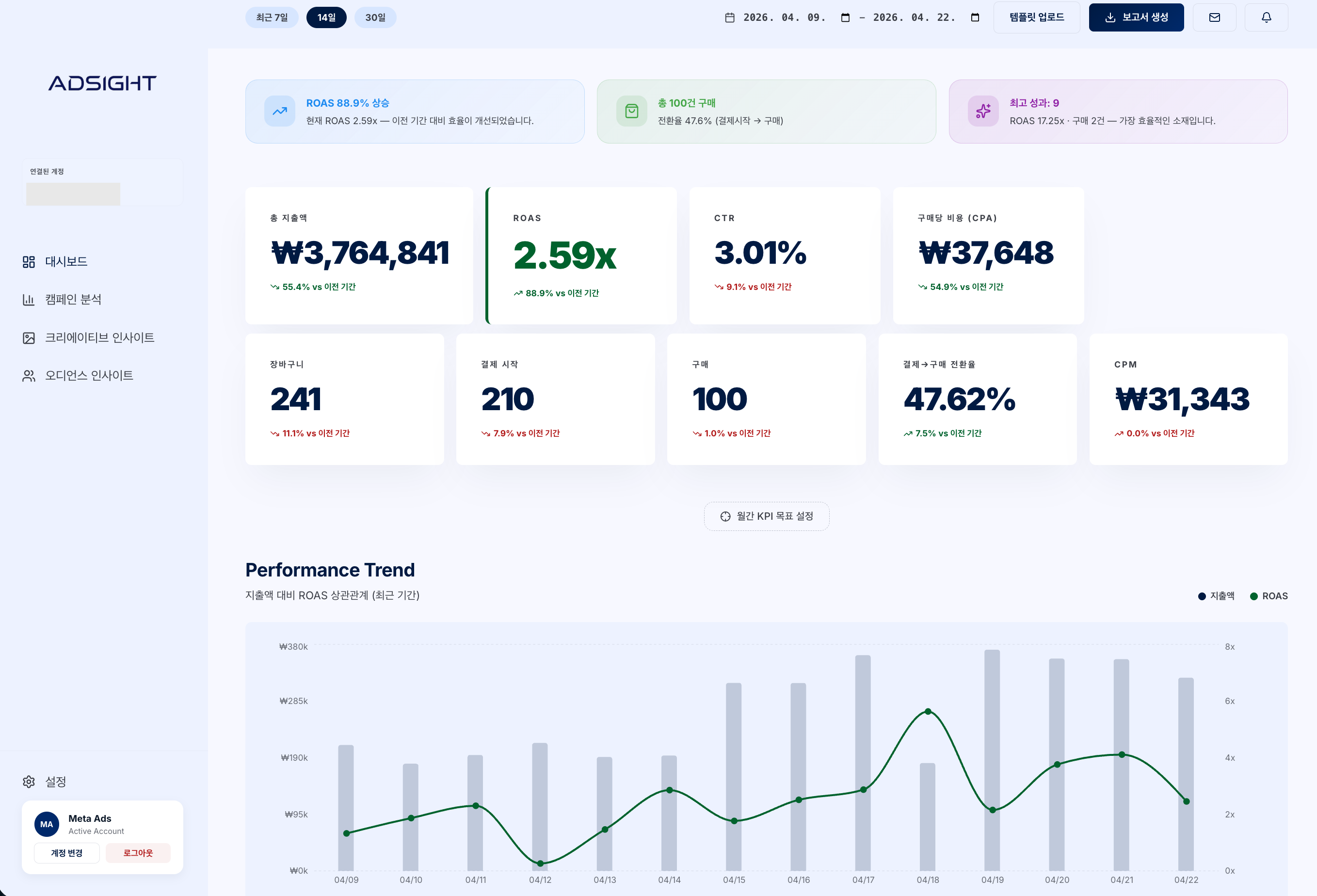Image resolution: width=1317 pixels, height=896 pixels.
Task: Open the 월간 KPI 목표 설정 button
Action: (x=766, y=516)
